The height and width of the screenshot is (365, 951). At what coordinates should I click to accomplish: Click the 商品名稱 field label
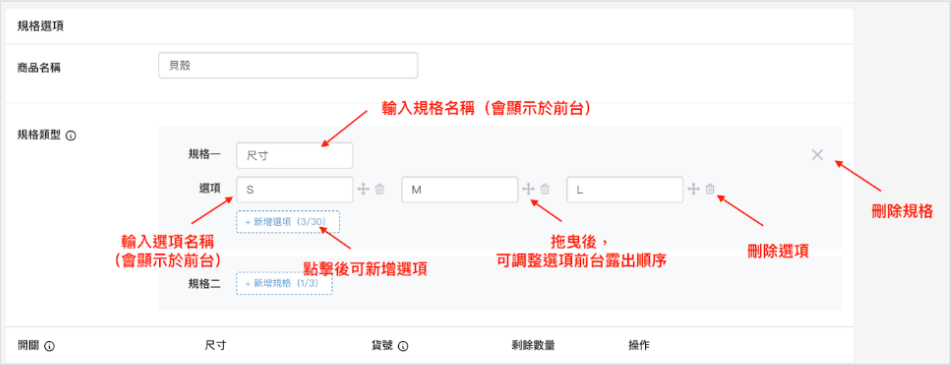click(x=39, y=67)
